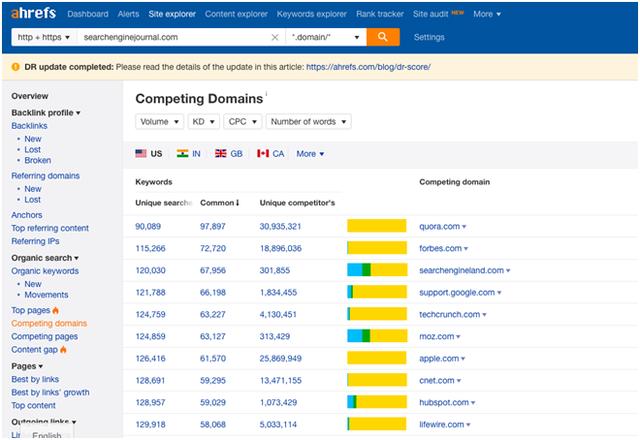This screenshot has height=440, width=640.
Task: Open Content explorer in the navigation
Action: click(236, 14)
